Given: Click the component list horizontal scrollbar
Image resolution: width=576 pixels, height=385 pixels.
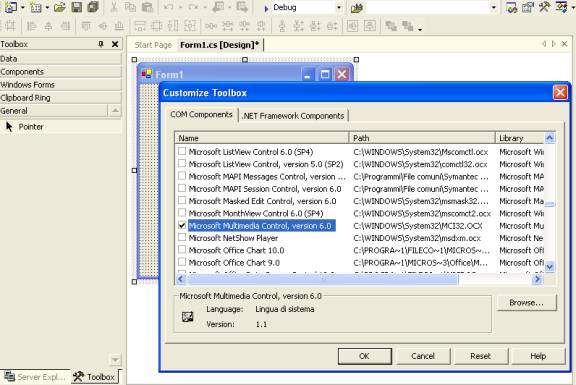Looking at the screenshot, I should [x=323, y=279].
